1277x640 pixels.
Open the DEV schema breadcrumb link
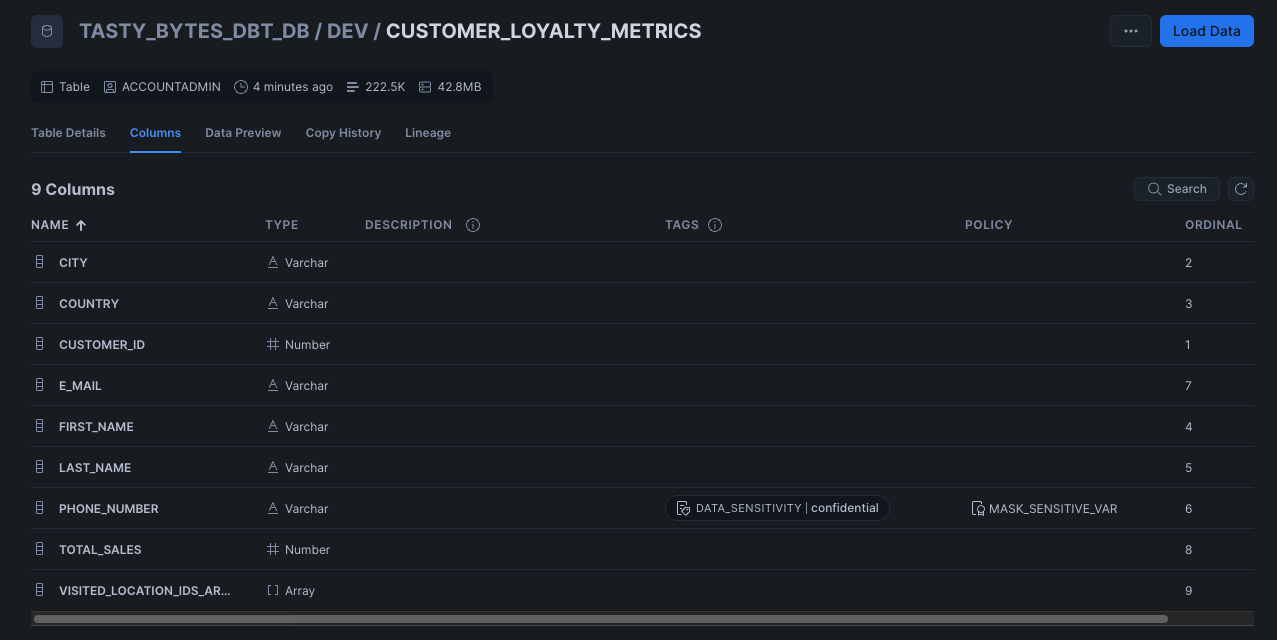[348, 31]
